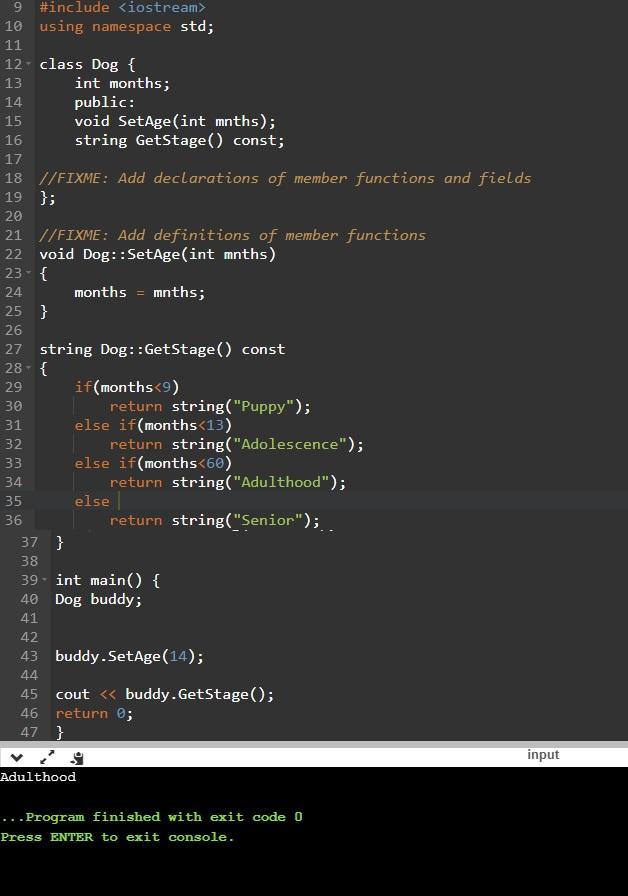
Task: Click the 'Dog buddy;' declaration
Action: coord(98,599)
